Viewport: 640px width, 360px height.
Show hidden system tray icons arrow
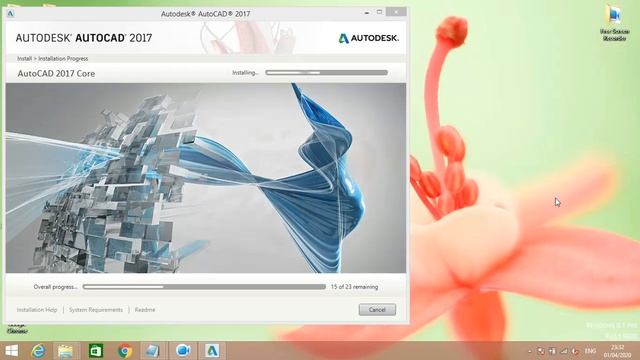click(x=530, y=351)
